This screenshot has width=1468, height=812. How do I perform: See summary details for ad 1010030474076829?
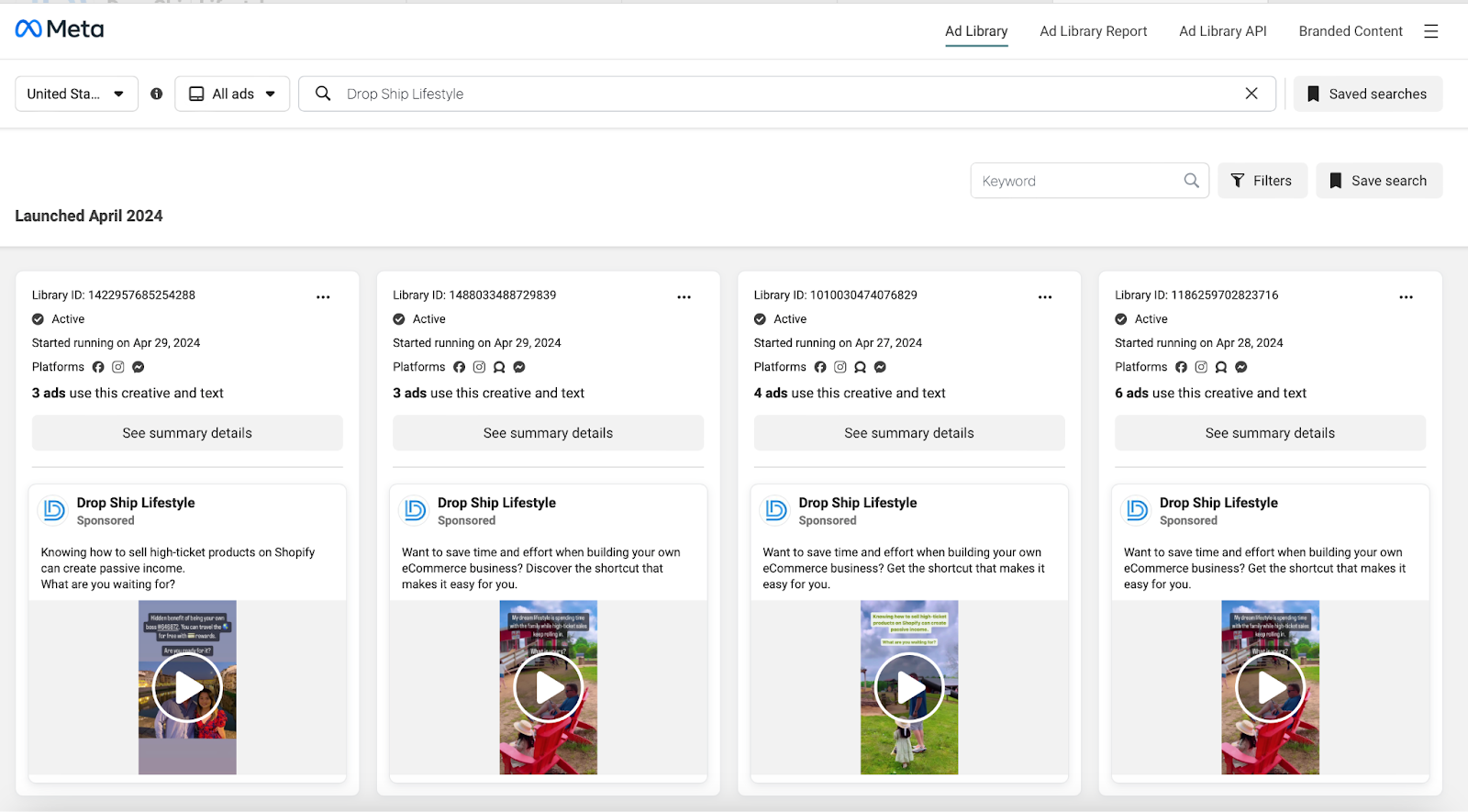(909, 433)
